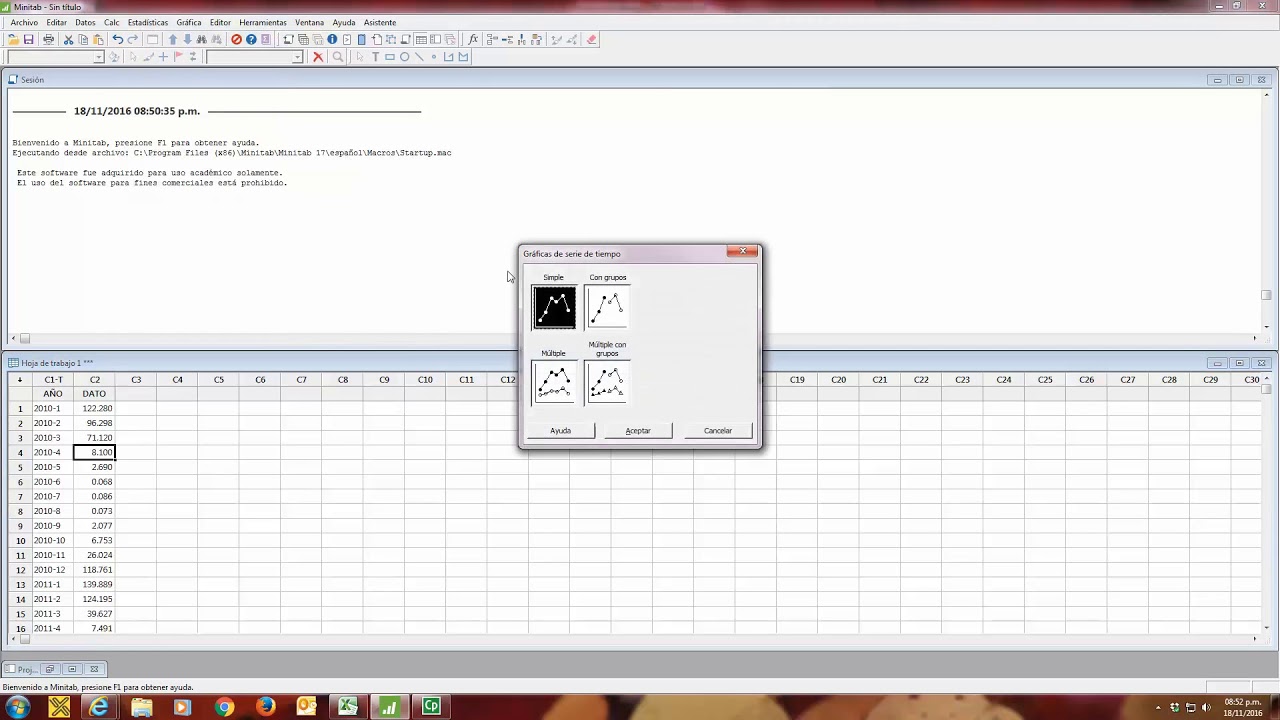1280x720 pixels.
Task: Open Internet Explorer from the taskbar
Action: tap(99, 707)
